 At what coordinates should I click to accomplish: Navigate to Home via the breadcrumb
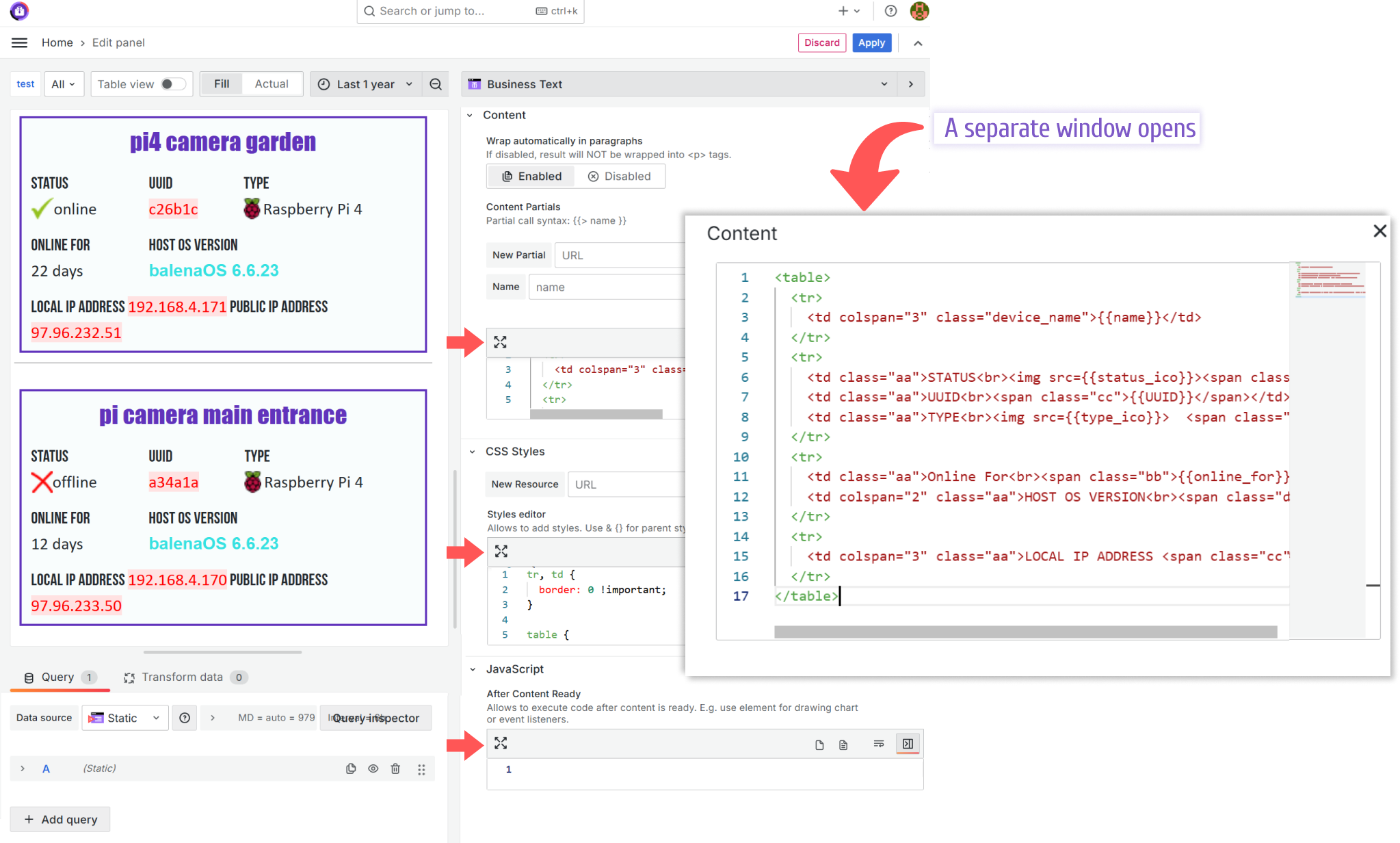click(57, 42)
